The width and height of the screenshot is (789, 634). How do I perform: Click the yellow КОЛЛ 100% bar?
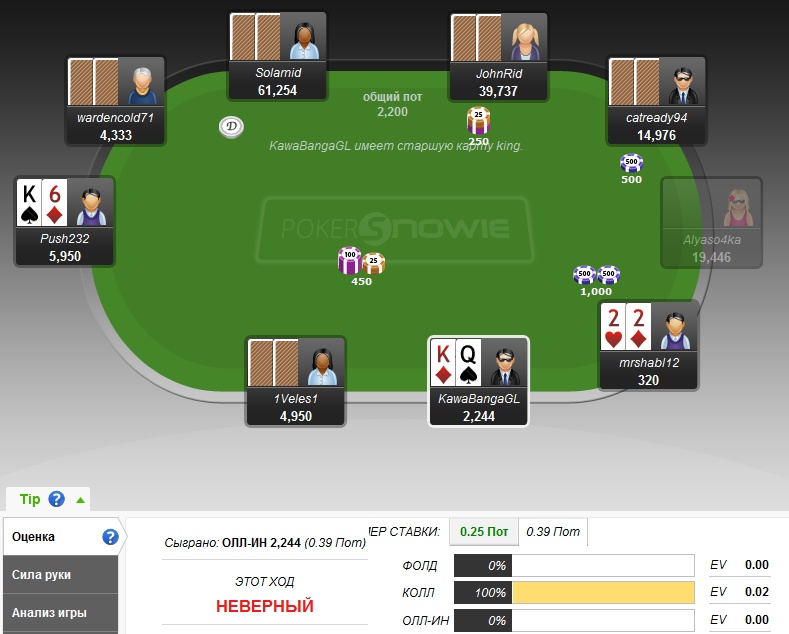(603, 593)
